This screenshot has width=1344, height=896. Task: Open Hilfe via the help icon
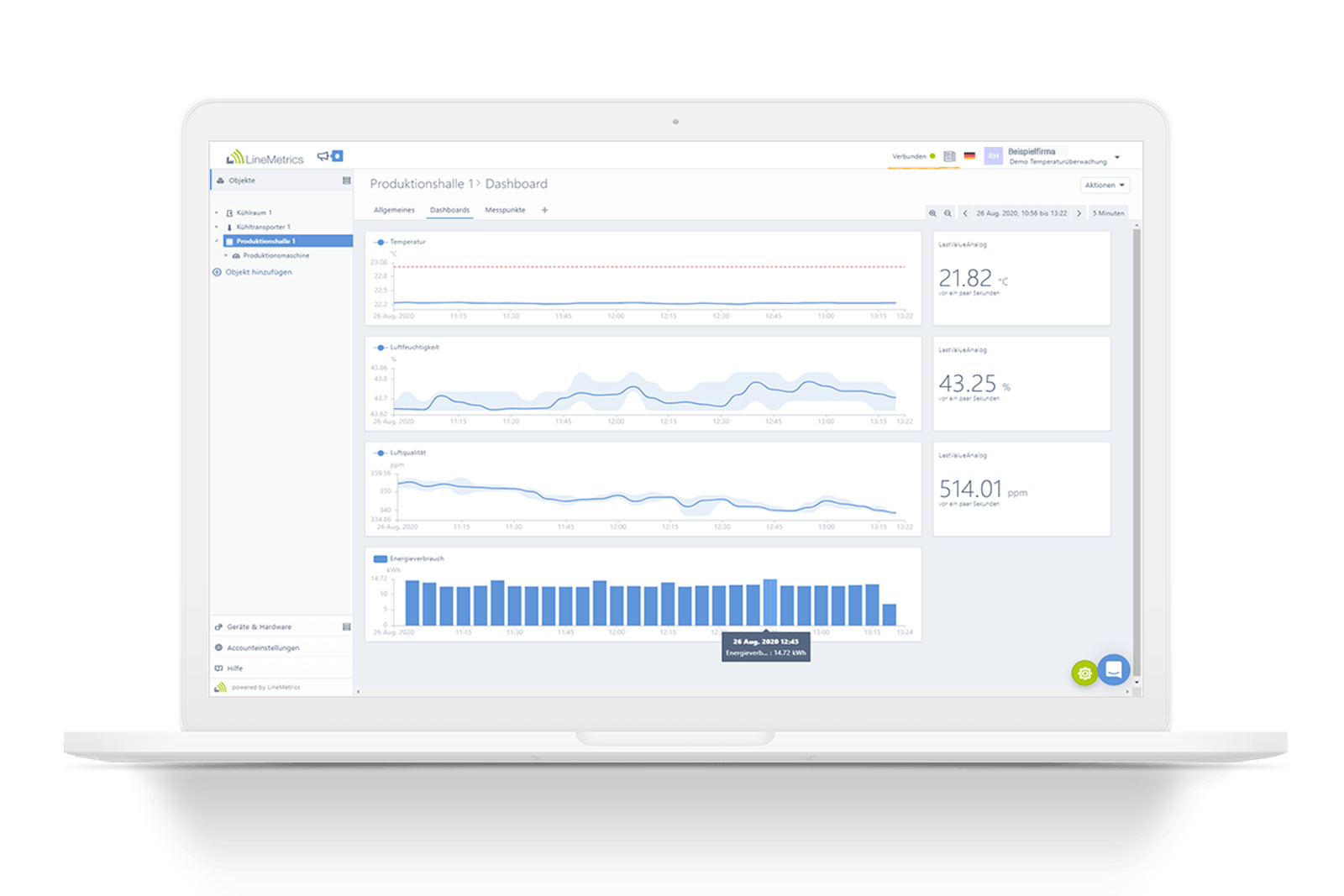217,668
